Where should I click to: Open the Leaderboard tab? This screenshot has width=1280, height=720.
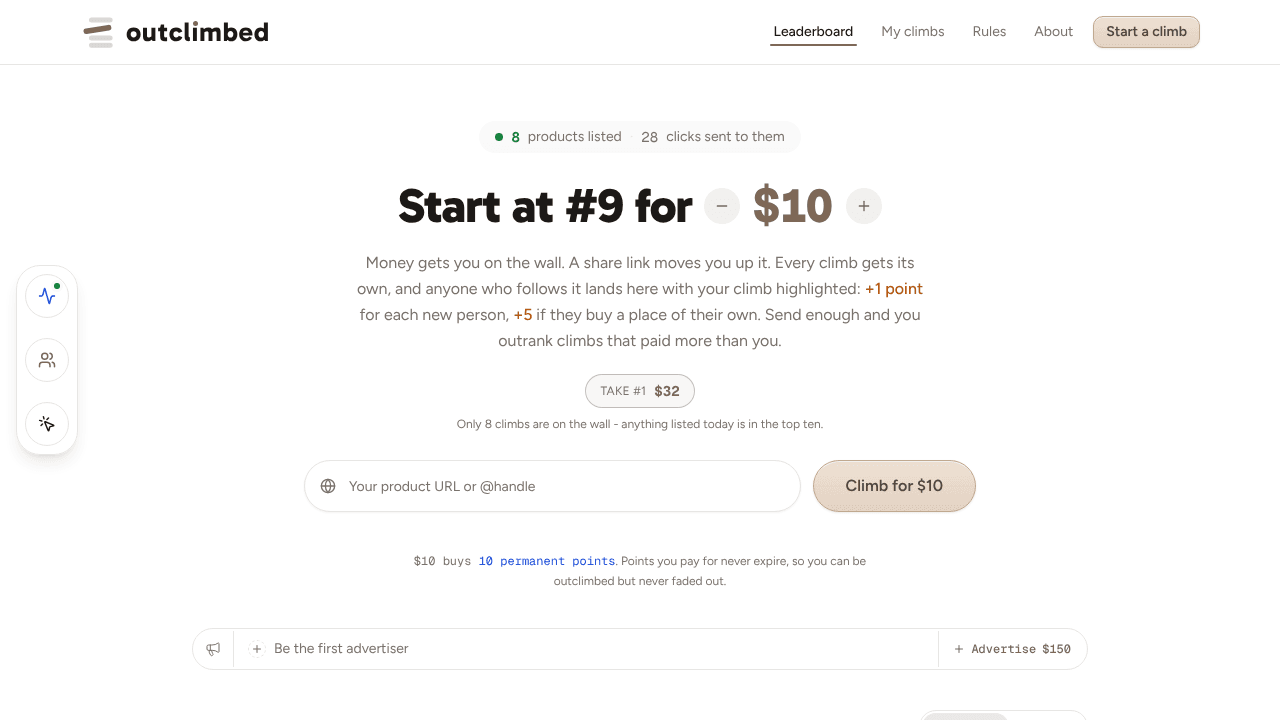tap(813, 32)
